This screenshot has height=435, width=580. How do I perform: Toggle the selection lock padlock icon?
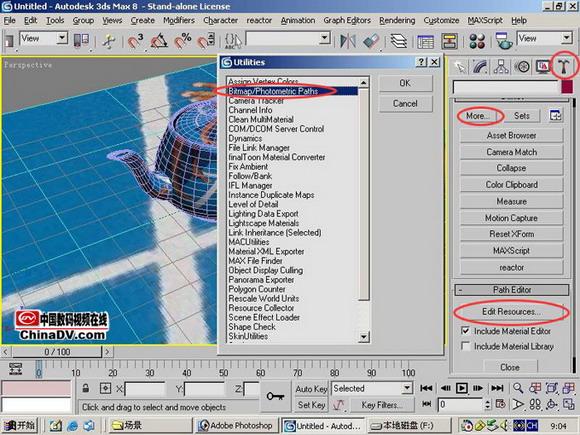click(x=86, y=388)
